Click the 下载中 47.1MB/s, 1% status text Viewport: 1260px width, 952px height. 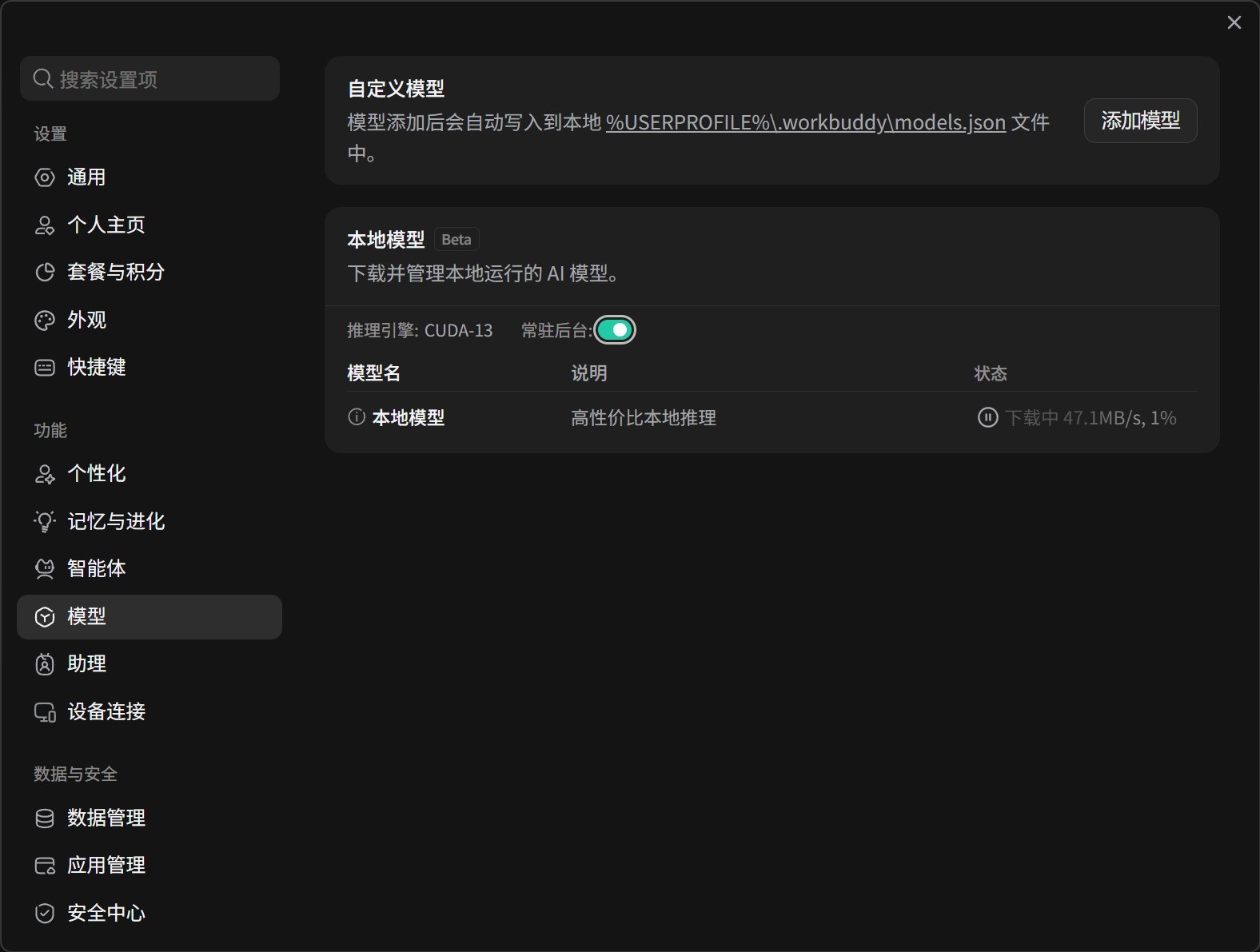[x=1091, y=418]
